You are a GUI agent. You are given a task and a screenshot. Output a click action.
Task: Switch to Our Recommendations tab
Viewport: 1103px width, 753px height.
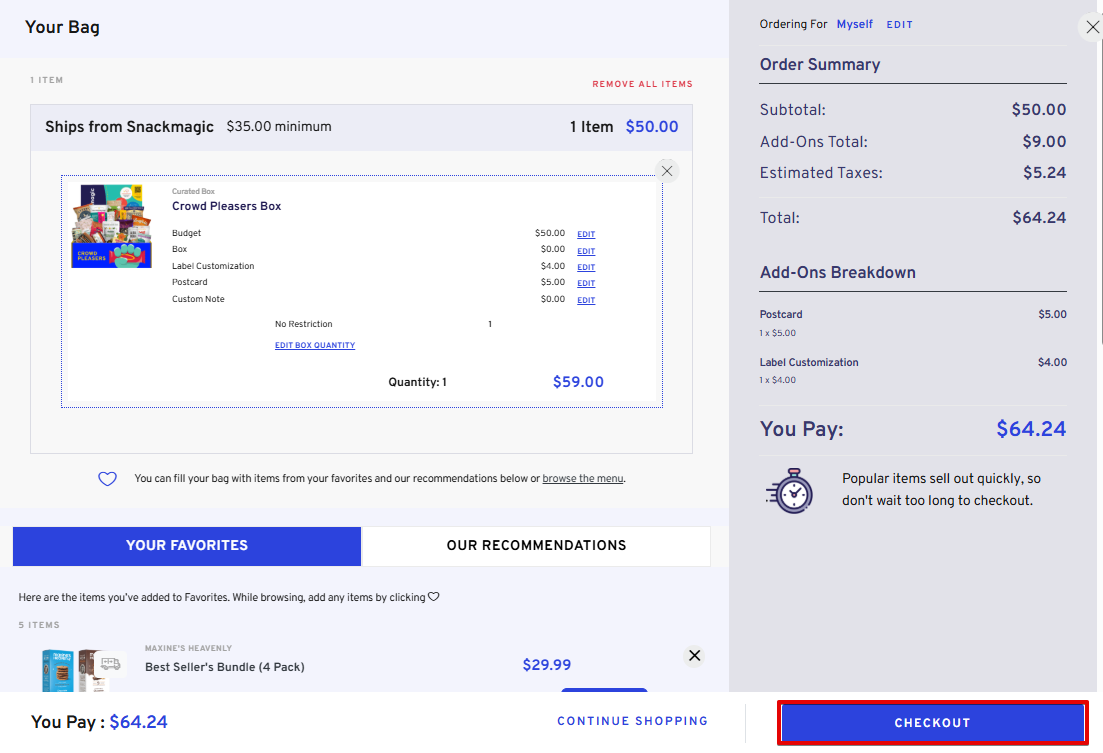[x=536, y=546]
